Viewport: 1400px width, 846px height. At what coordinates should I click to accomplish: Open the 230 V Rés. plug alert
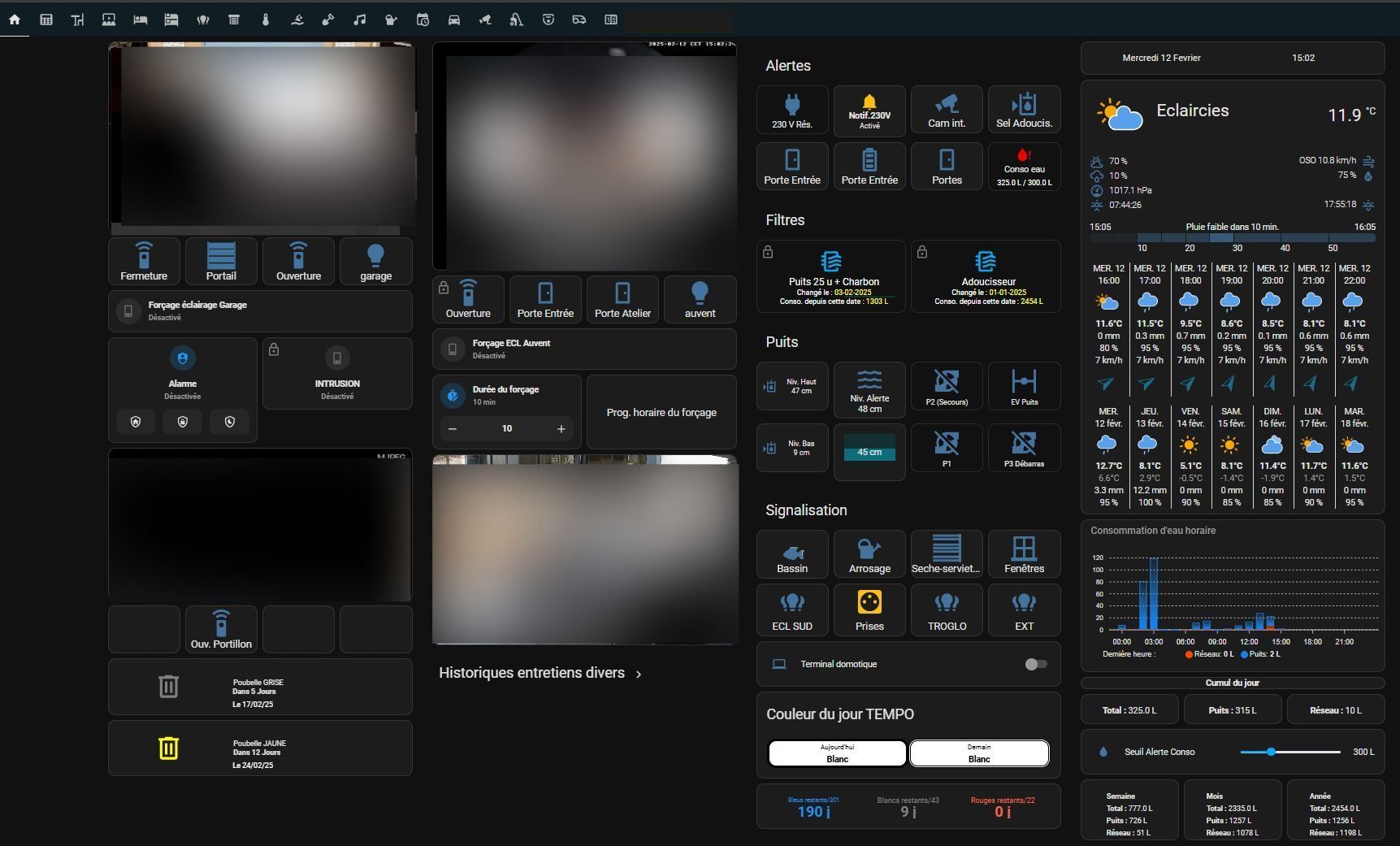[792, 111]
